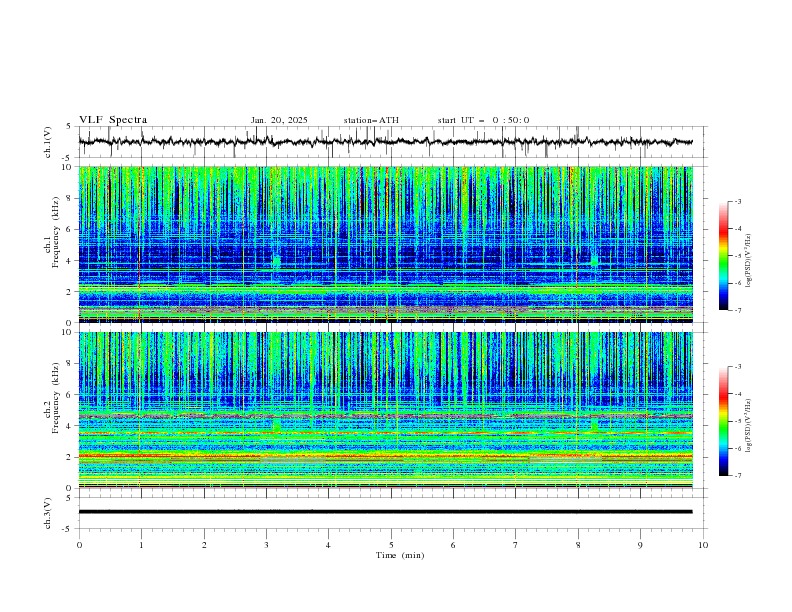Click the "ch.3(V)" axis label
The image size is (792, 612).
click(48, 513)
